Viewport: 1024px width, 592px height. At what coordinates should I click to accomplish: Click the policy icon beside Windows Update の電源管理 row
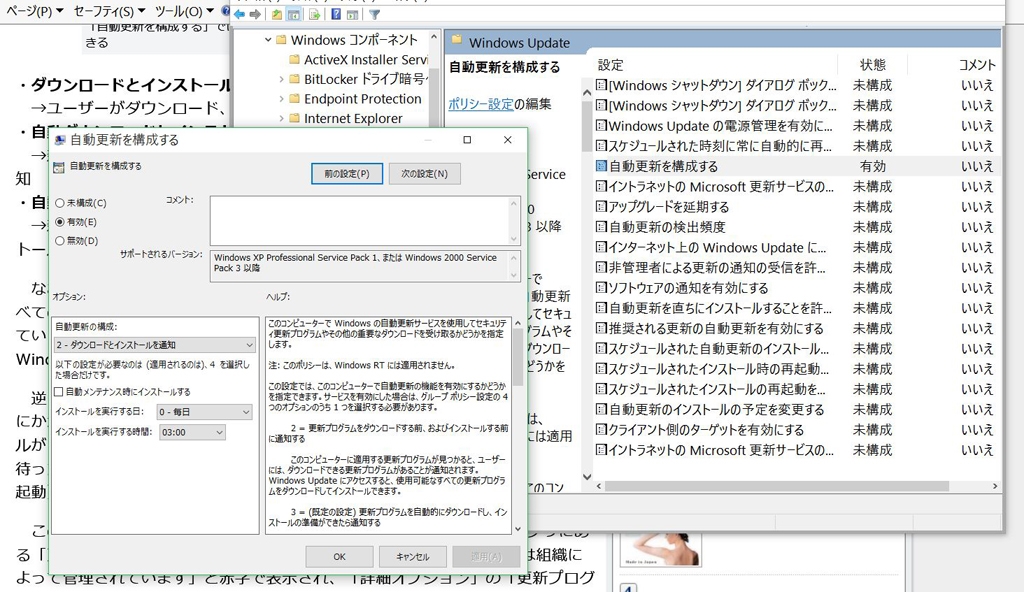pyautogui.click(x=601, y=125)
